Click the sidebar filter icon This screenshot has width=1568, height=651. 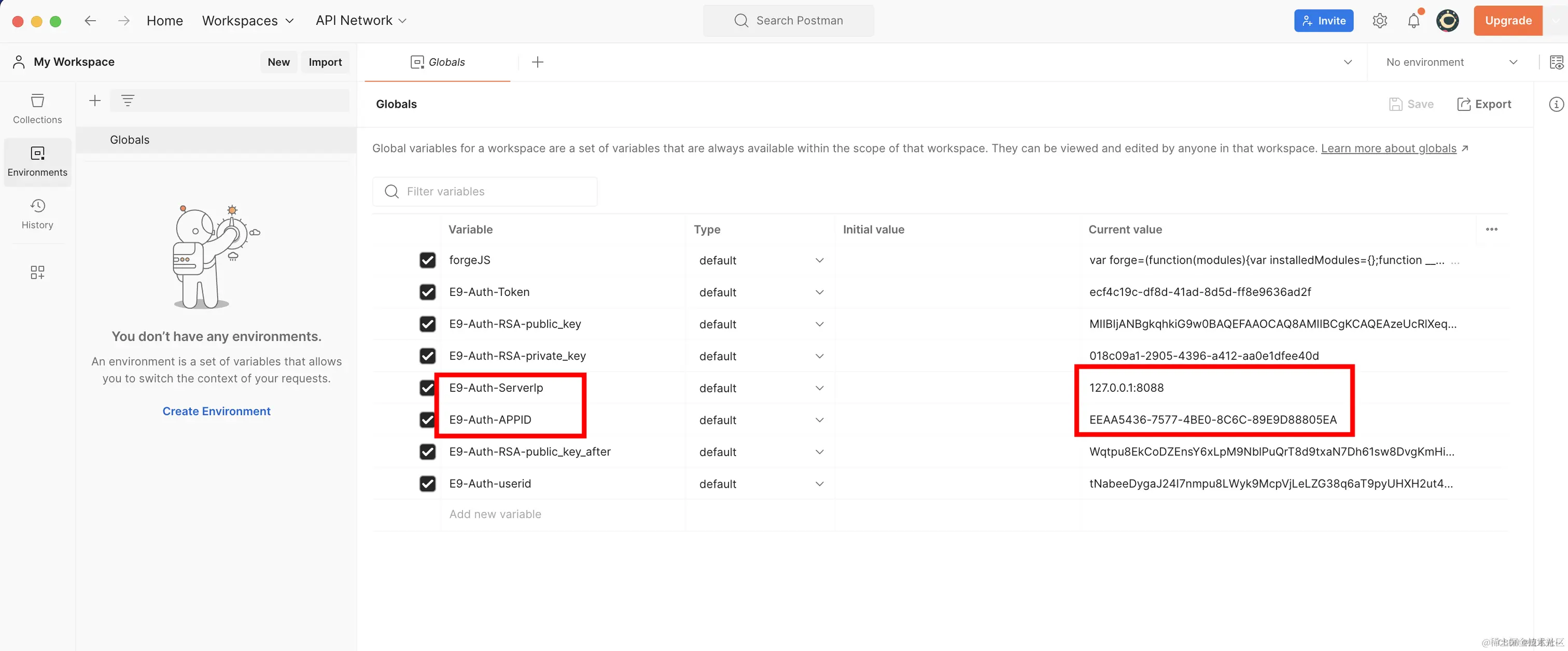pos(127,101)
